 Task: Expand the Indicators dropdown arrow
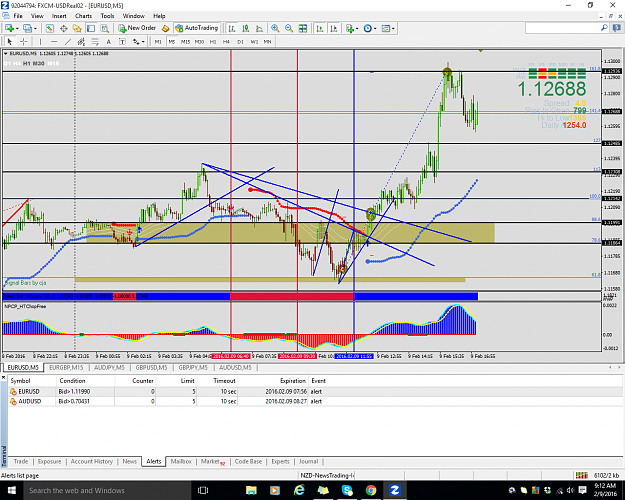coord(357,29)
